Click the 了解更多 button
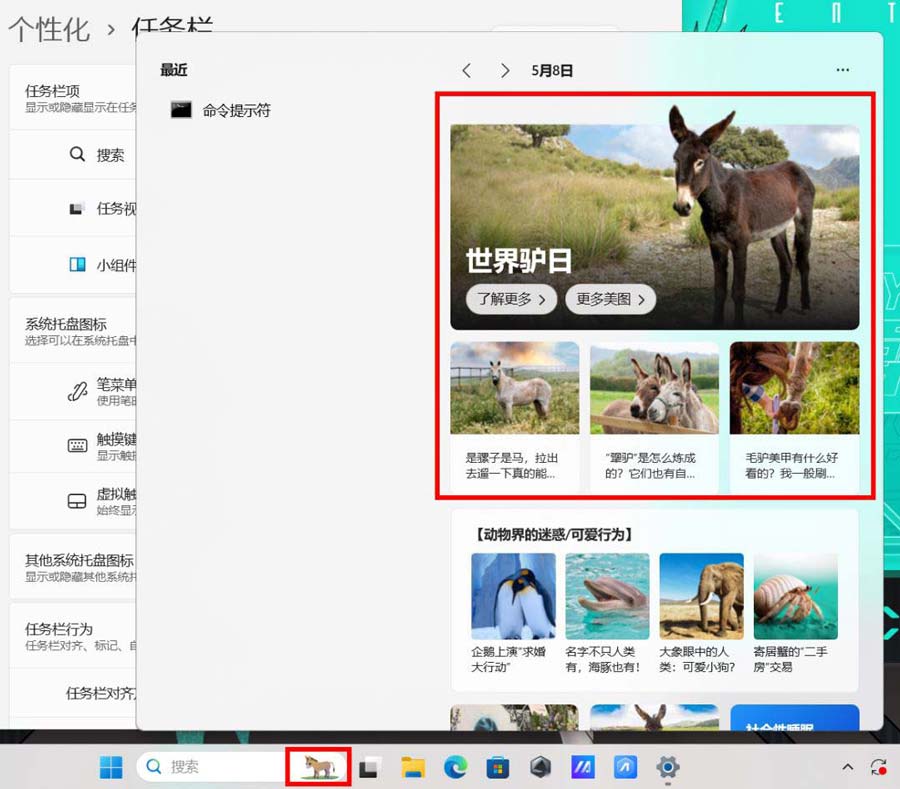 pyautogui.click(x=511, y=299)
